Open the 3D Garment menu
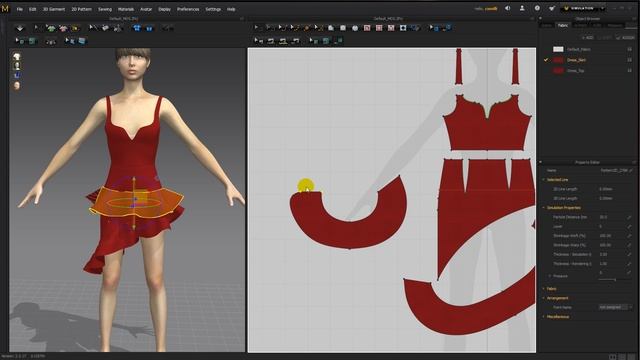This screenshot has width=640, height=360. coord(54,9)
